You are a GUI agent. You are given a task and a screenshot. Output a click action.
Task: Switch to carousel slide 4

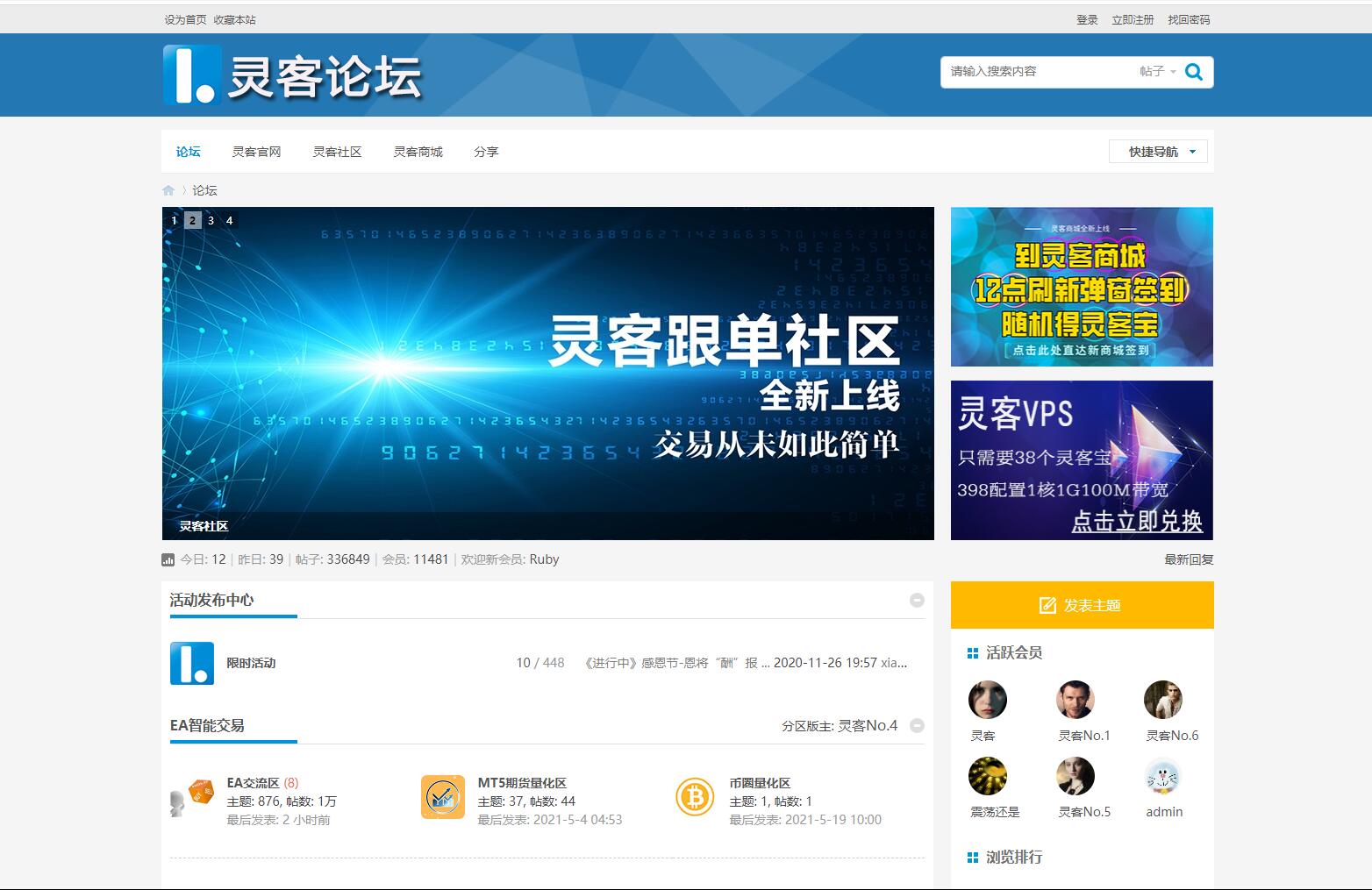(x=229, y=220)
